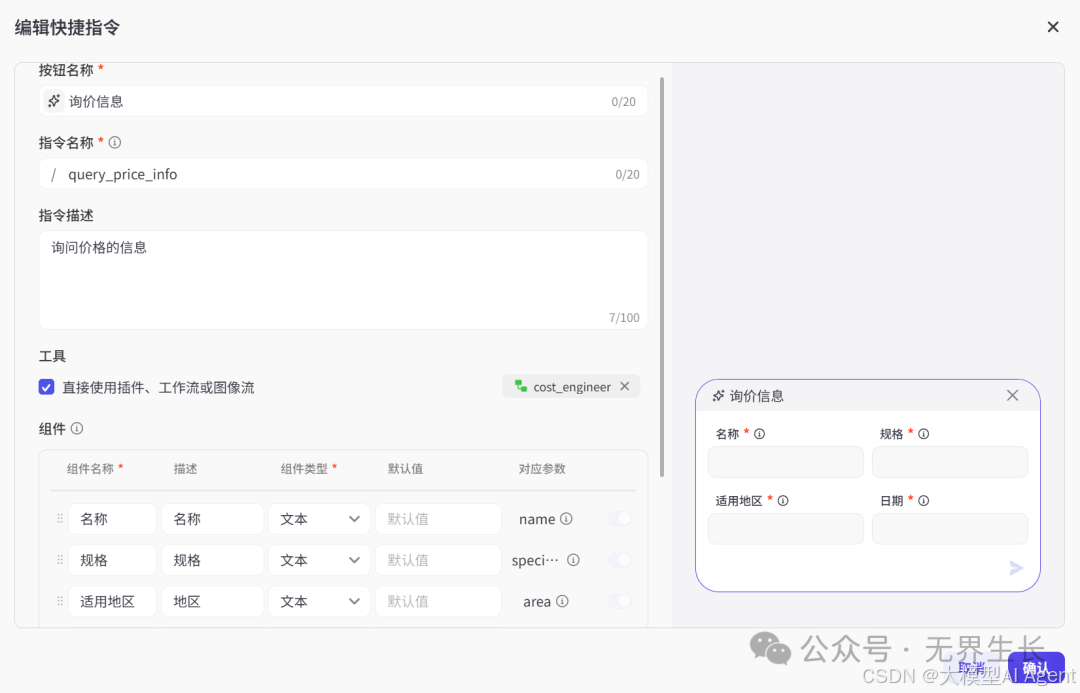Uncheck 直接使用插件、工作流或图像流 checkbox
The image size is (1080, 693).
click(46, 387)
